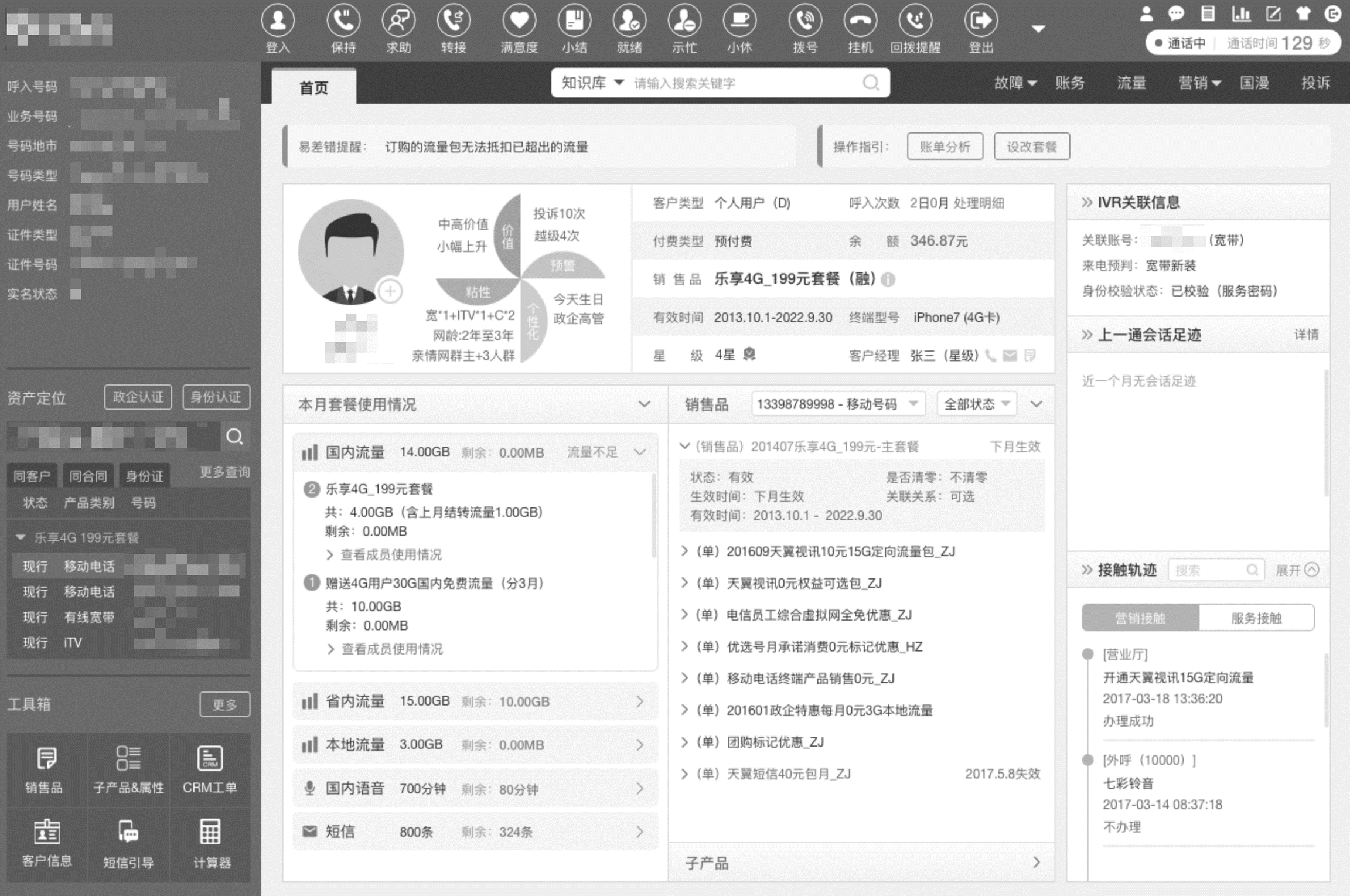Click the 保持 (hold call) icon
The image size is (1350, 896).
coord(343,21)
